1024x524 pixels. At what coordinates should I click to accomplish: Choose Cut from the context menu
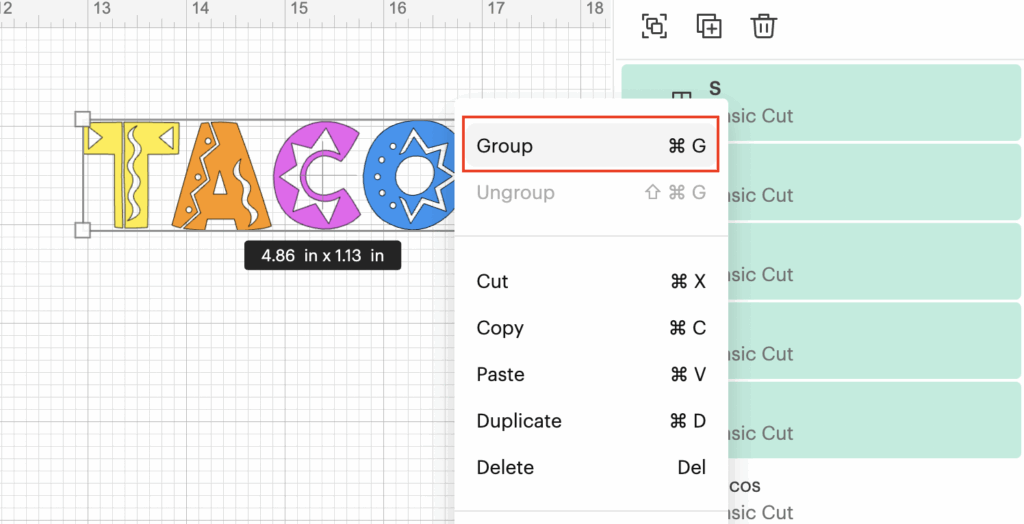pos(590,281)
